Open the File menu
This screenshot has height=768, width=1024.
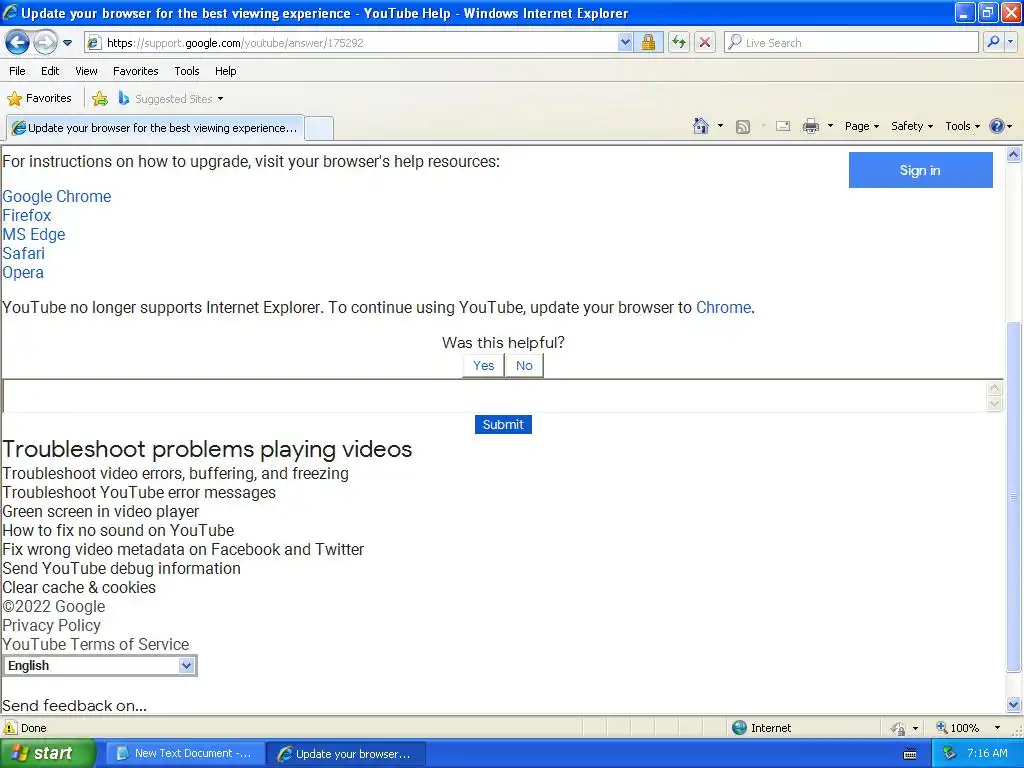17,71
